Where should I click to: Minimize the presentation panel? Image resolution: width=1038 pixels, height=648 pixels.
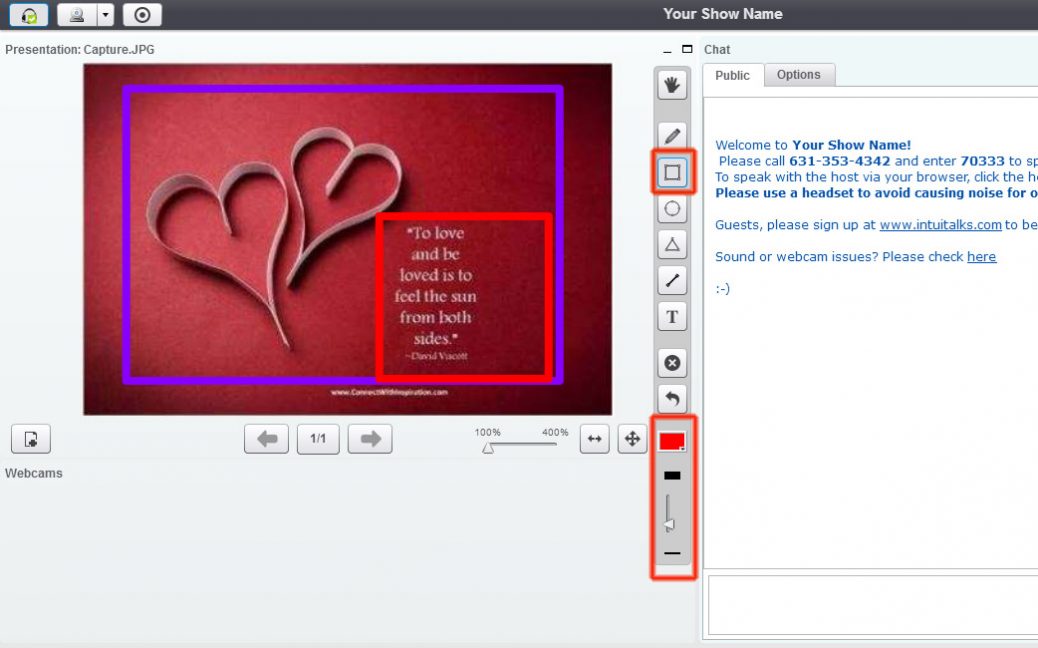(667, 50)
